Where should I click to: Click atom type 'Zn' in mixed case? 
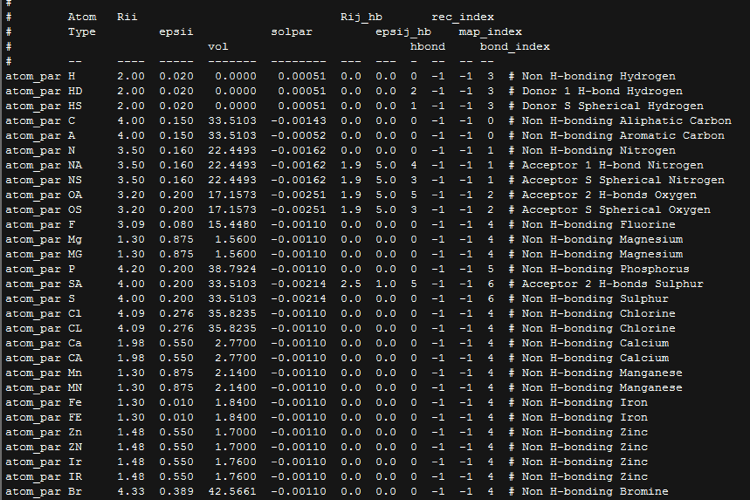click(x=75, y=433)
